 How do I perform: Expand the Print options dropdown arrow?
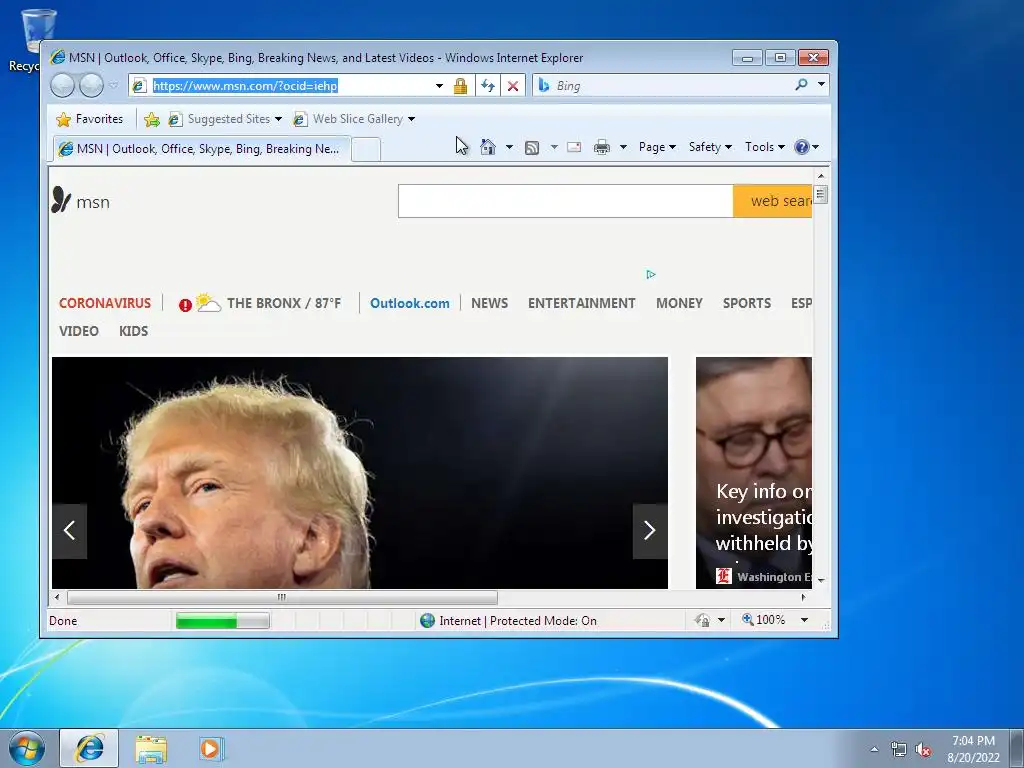coord(623,147)
